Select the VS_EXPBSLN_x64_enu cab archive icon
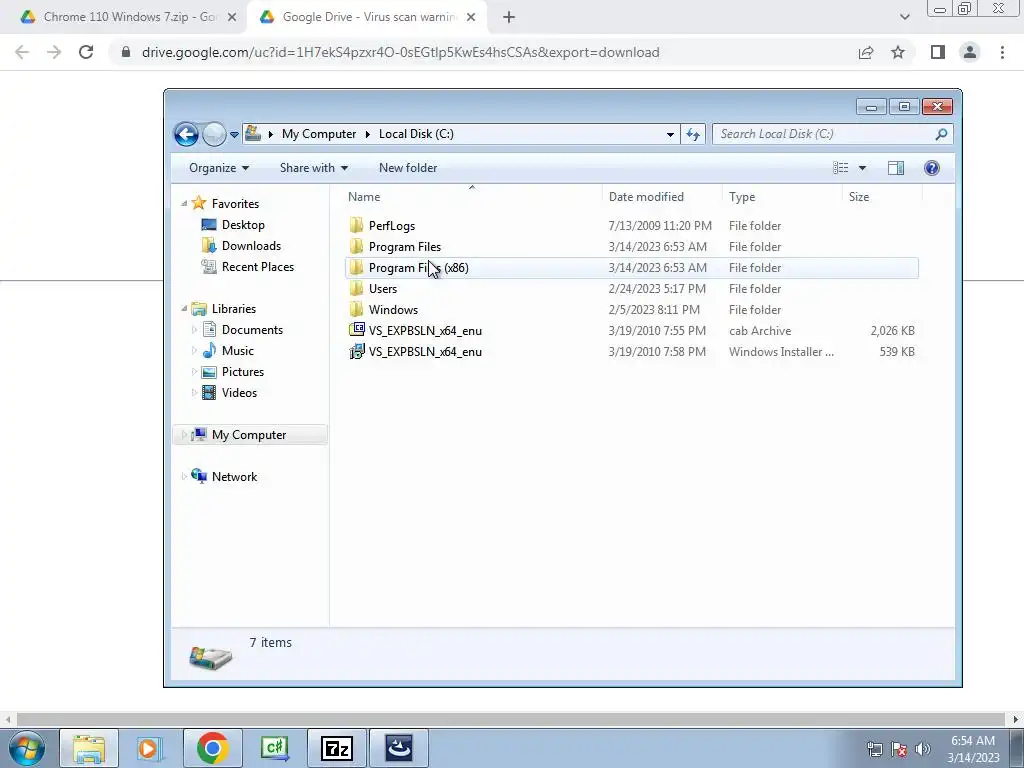 (x=357, y=330)
